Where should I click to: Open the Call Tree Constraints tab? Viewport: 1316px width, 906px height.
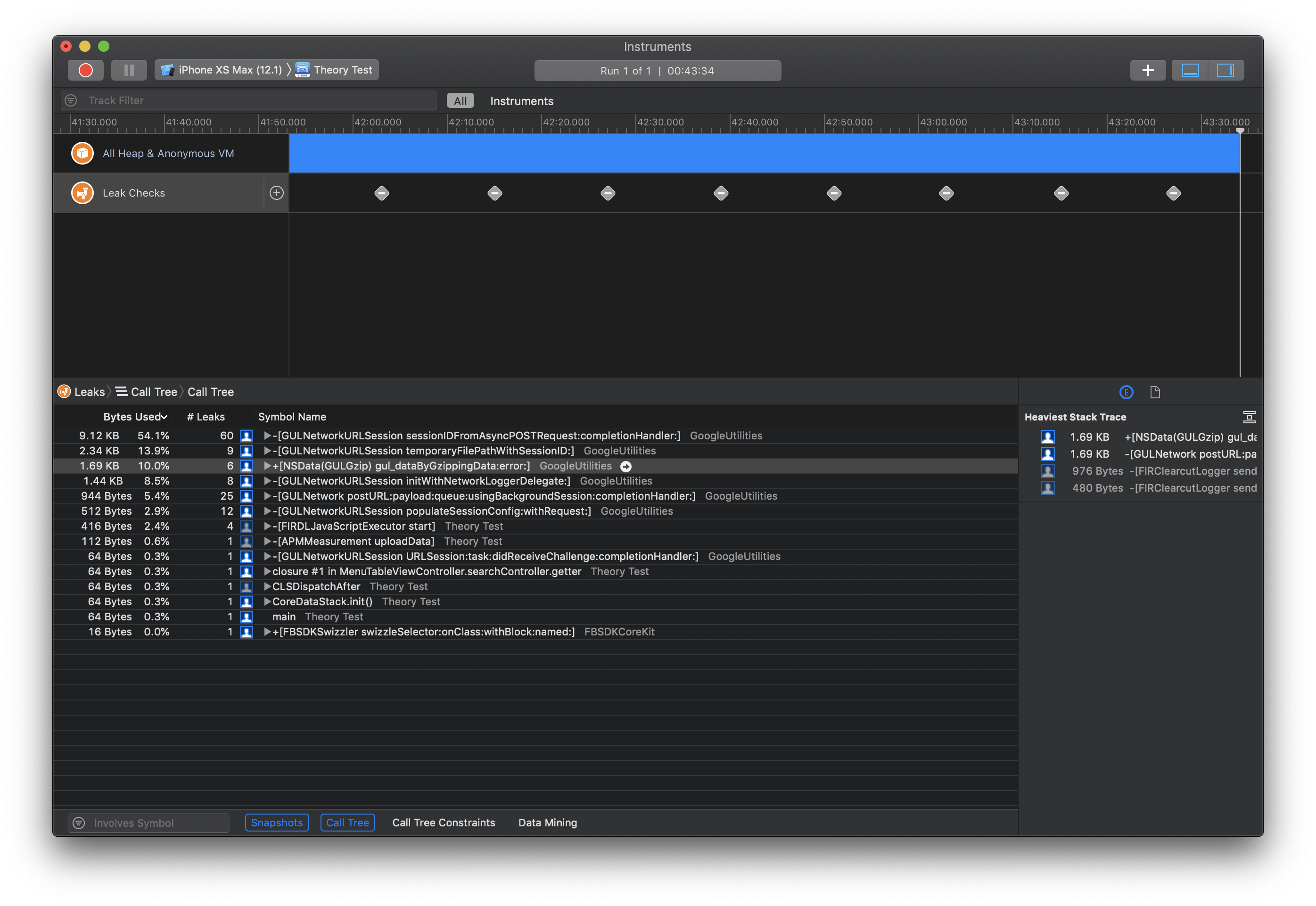coord(444,822)
